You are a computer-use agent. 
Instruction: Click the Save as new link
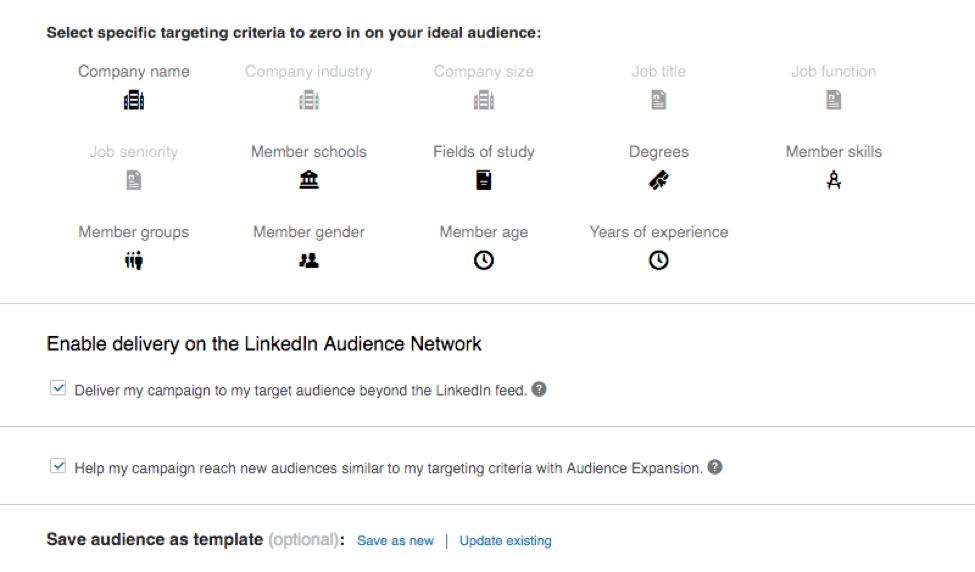(x=395, y=541)
